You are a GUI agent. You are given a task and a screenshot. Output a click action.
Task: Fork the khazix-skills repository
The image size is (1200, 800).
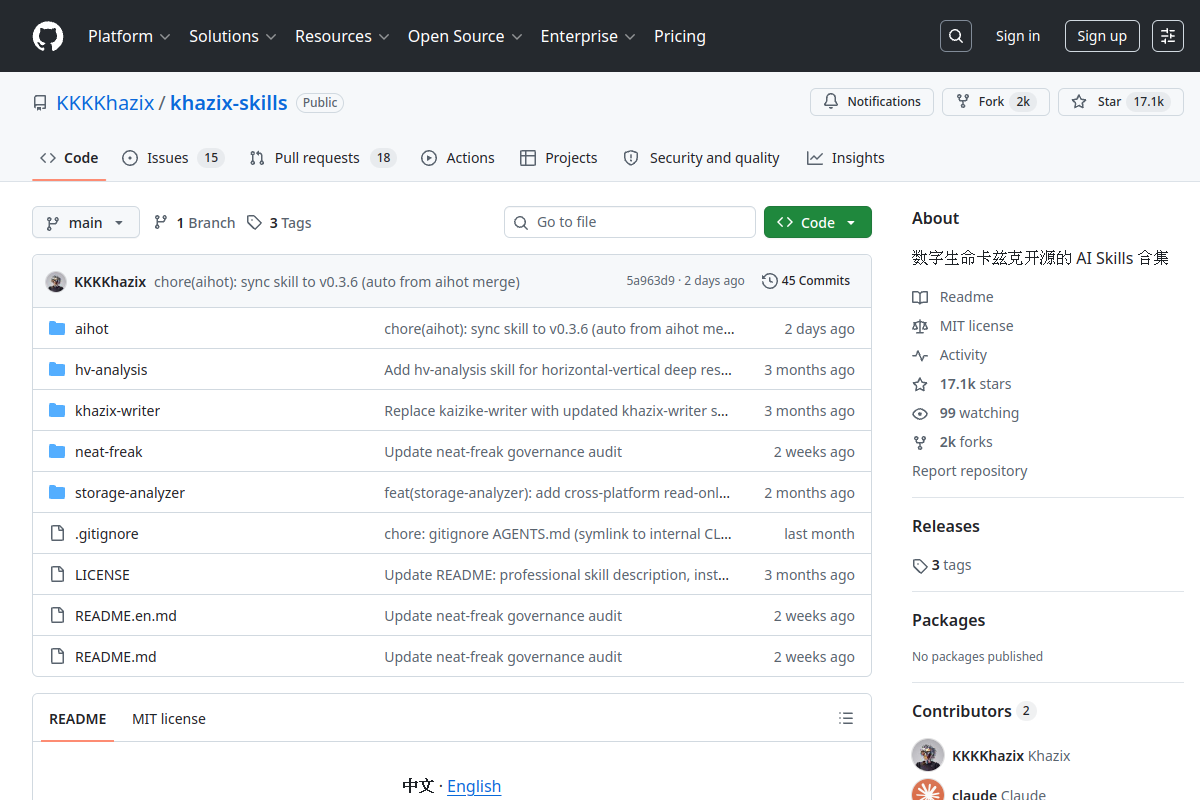tap(994, 102)
